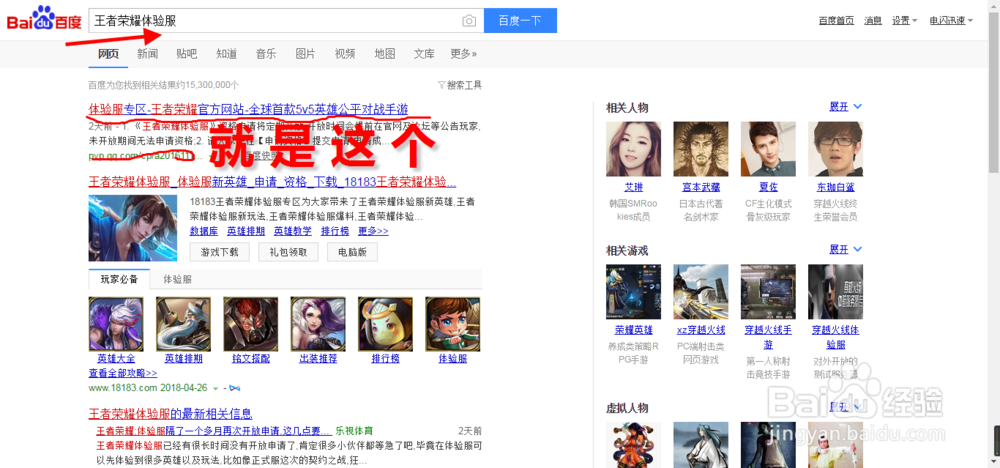Click the Baidu logo
Image resolution: width=1000 pixels, height=468 pixels.
click(45, 19)
